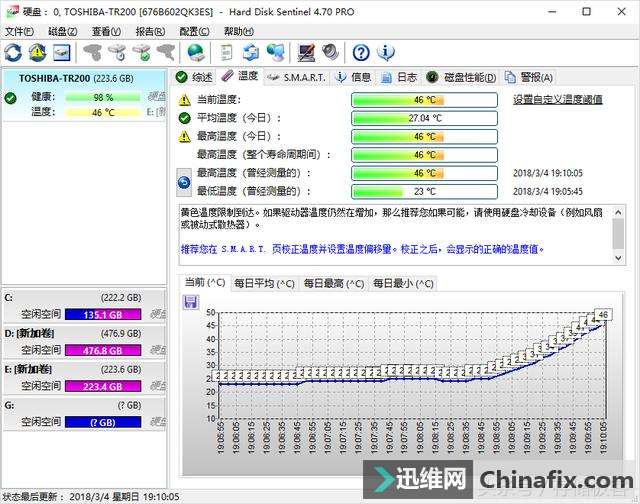Select the 每日最小 (^C) chart tab
Viewport: 640px width, 504px height.
403,284
